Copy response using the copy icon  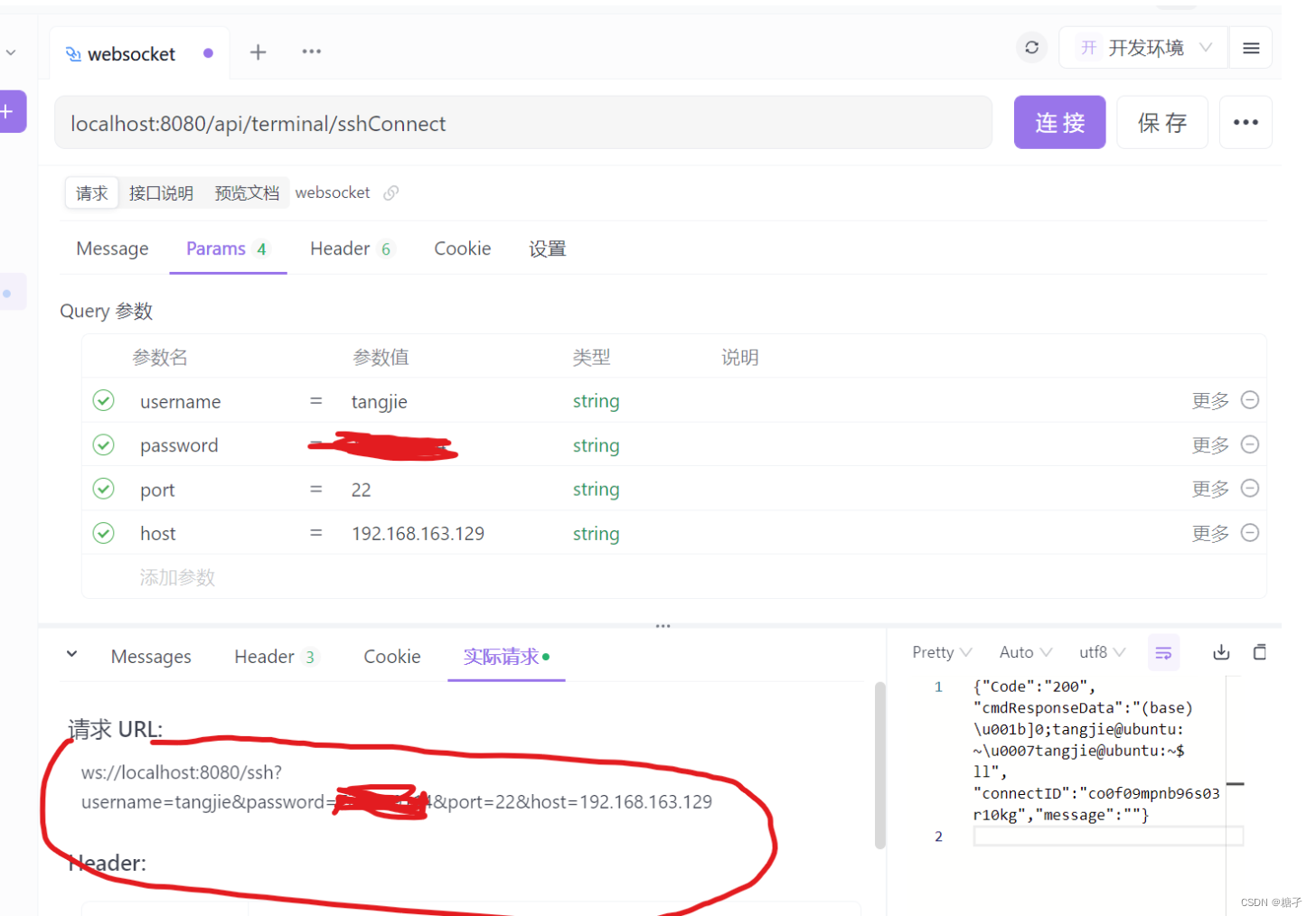tap(1260, 652)
